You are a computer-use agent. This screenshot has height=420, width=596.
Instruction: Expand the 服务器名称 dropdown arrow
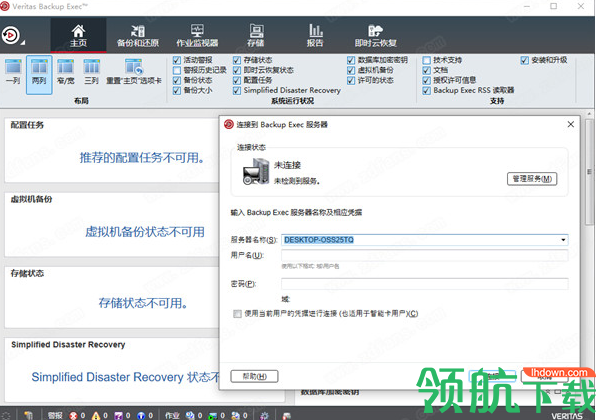click(x=563, y=240)
